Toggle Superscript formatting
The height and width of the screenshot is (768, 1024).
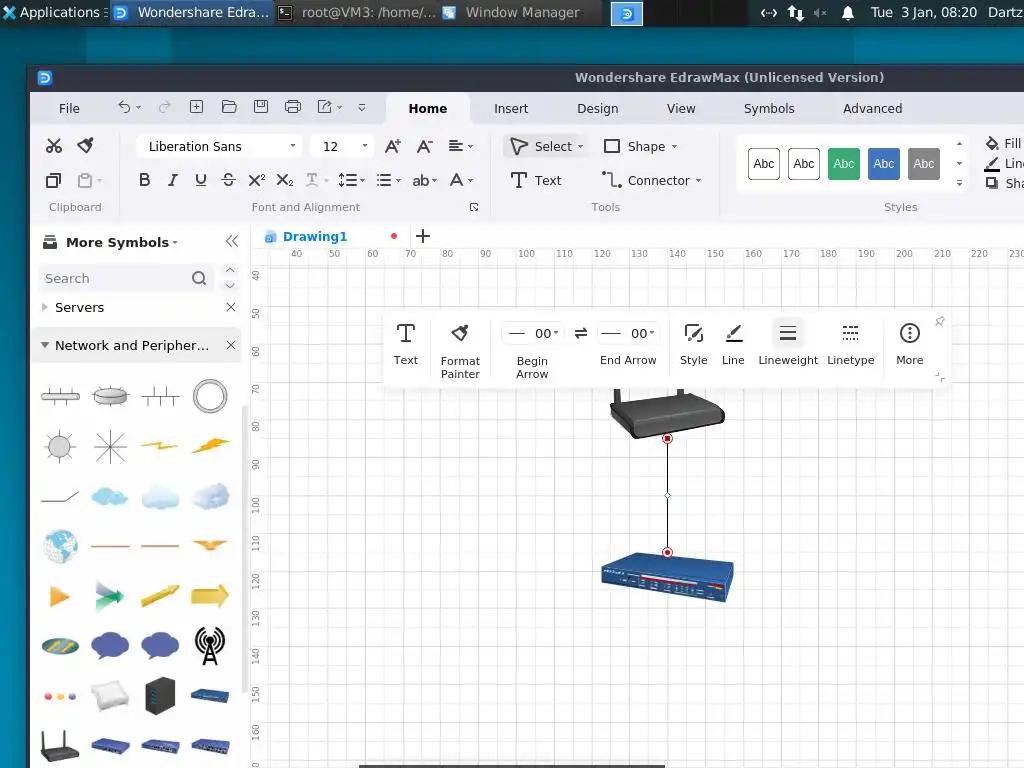(x=257, y=180)
